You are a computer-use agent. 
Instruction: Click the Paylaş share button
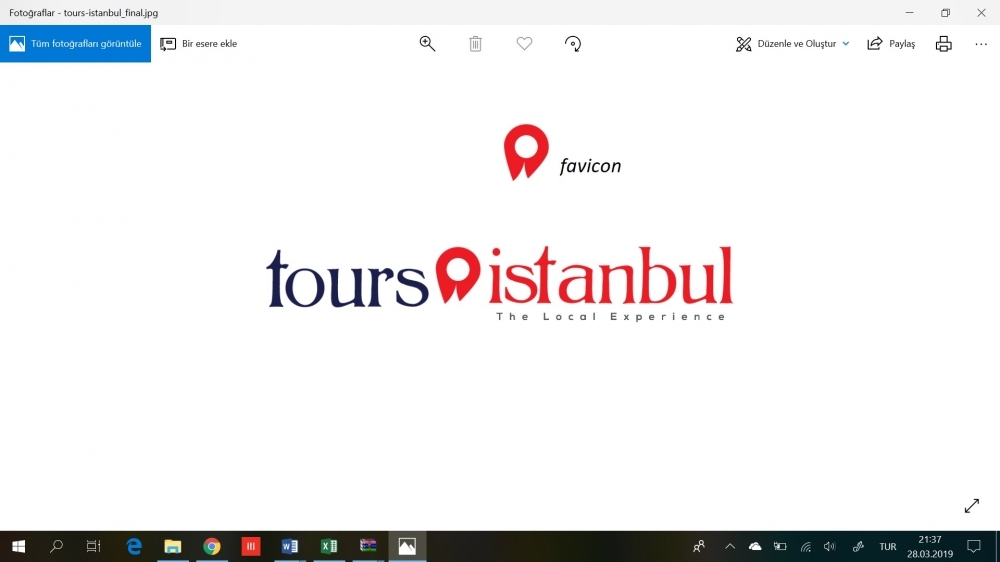[x=891, y=44]
